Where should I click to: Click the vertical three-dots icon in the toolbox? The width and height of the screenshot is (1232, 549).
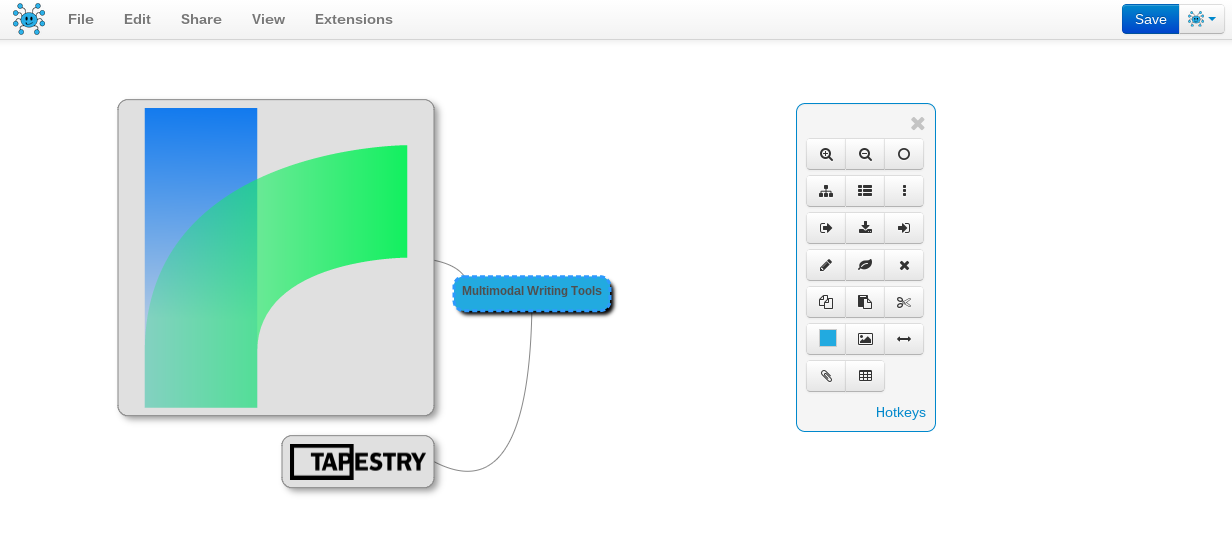point(904,191)
